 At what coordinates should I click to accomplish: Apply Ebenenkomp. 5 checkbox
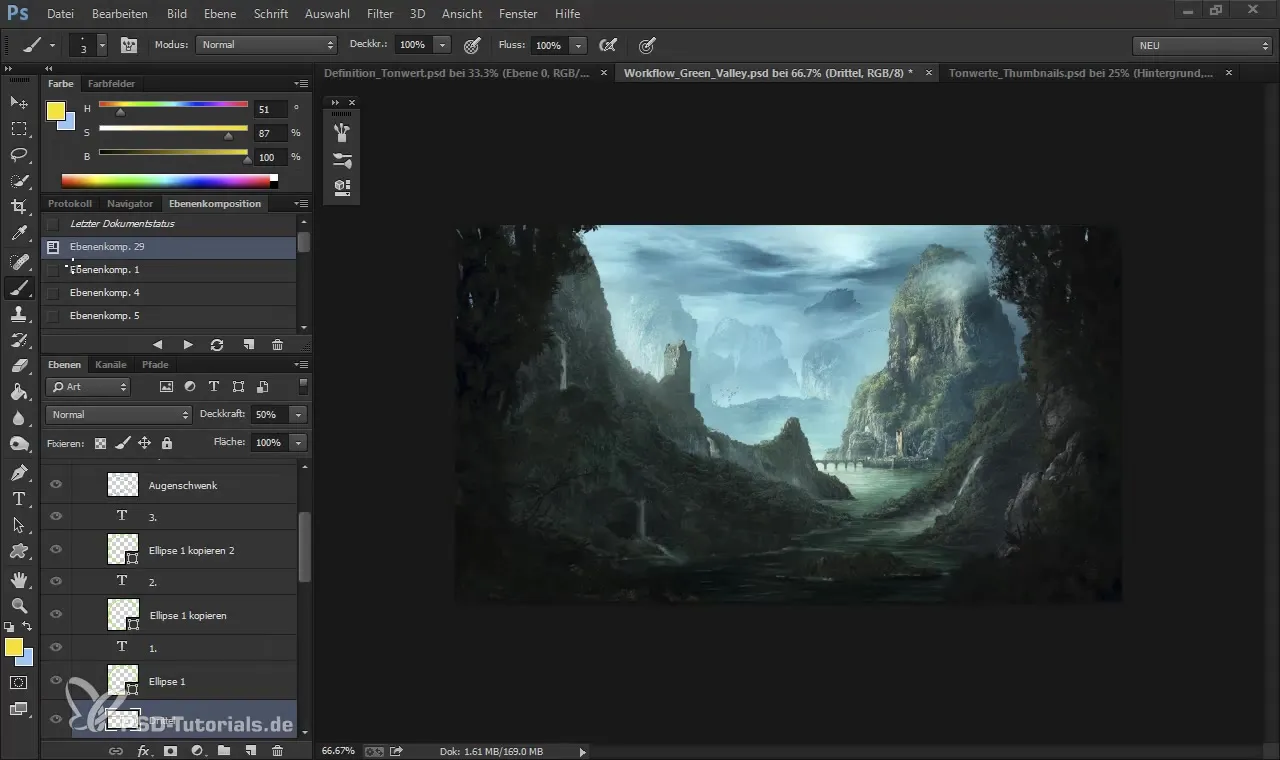tap(53, 316)
